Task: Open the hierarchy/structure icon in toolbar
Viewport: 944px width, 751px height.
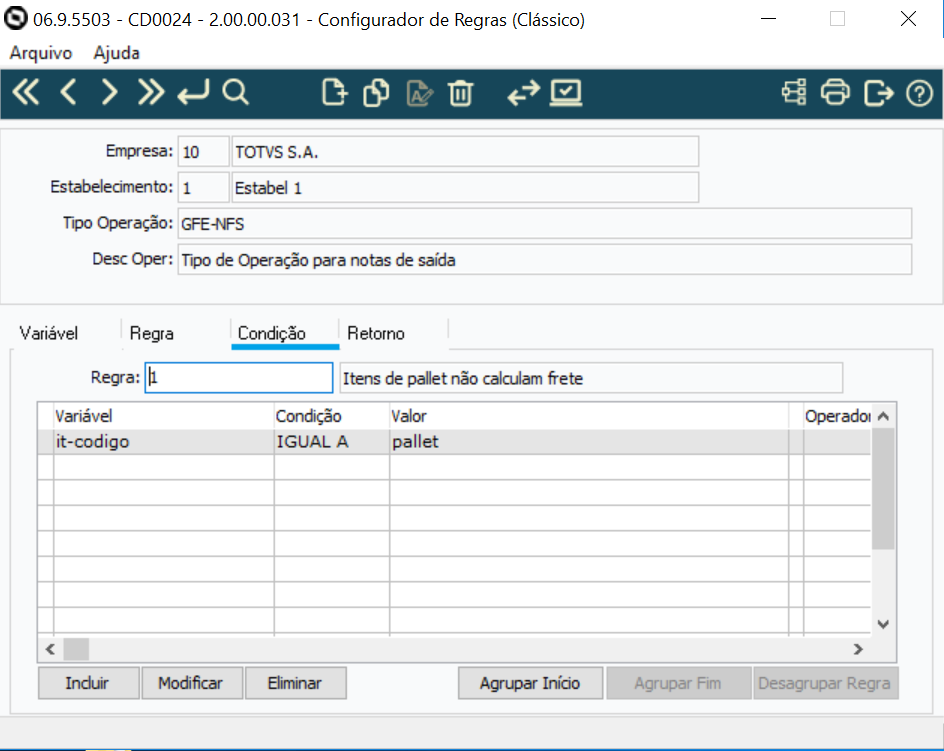Action: coord(794,93)
